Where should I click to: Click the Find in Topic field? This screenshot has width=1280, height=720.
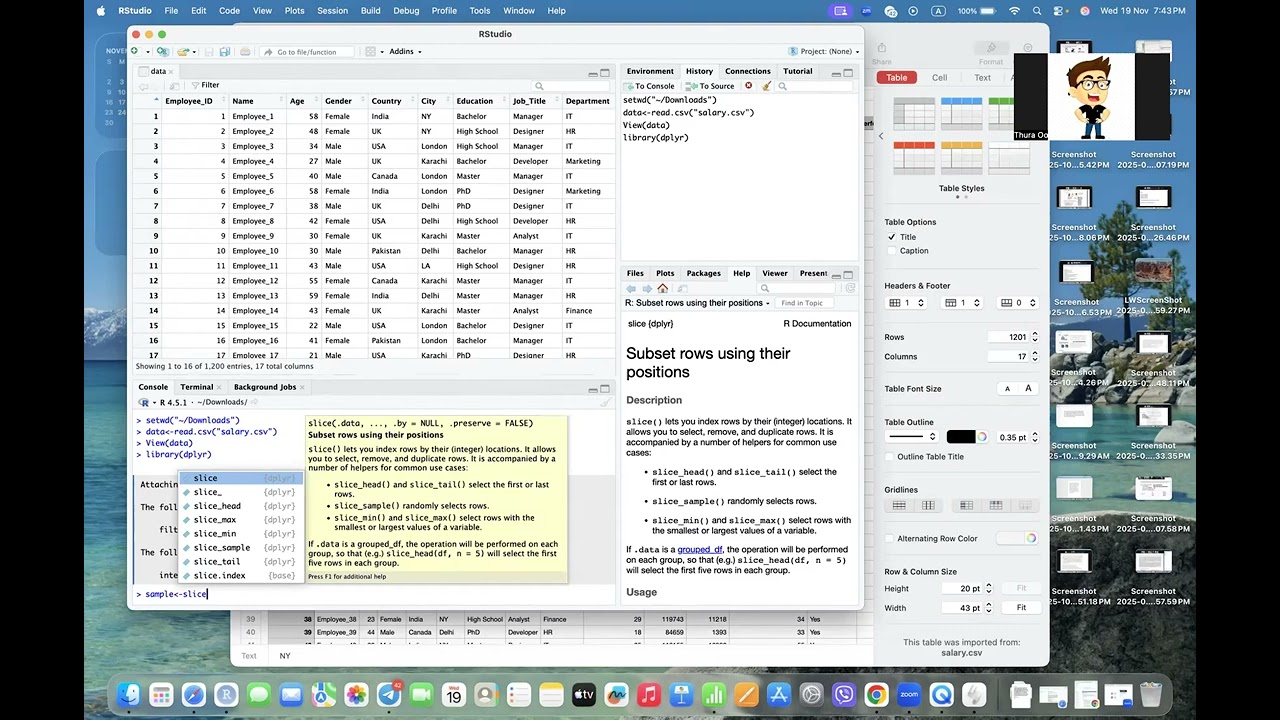[802, 303]
